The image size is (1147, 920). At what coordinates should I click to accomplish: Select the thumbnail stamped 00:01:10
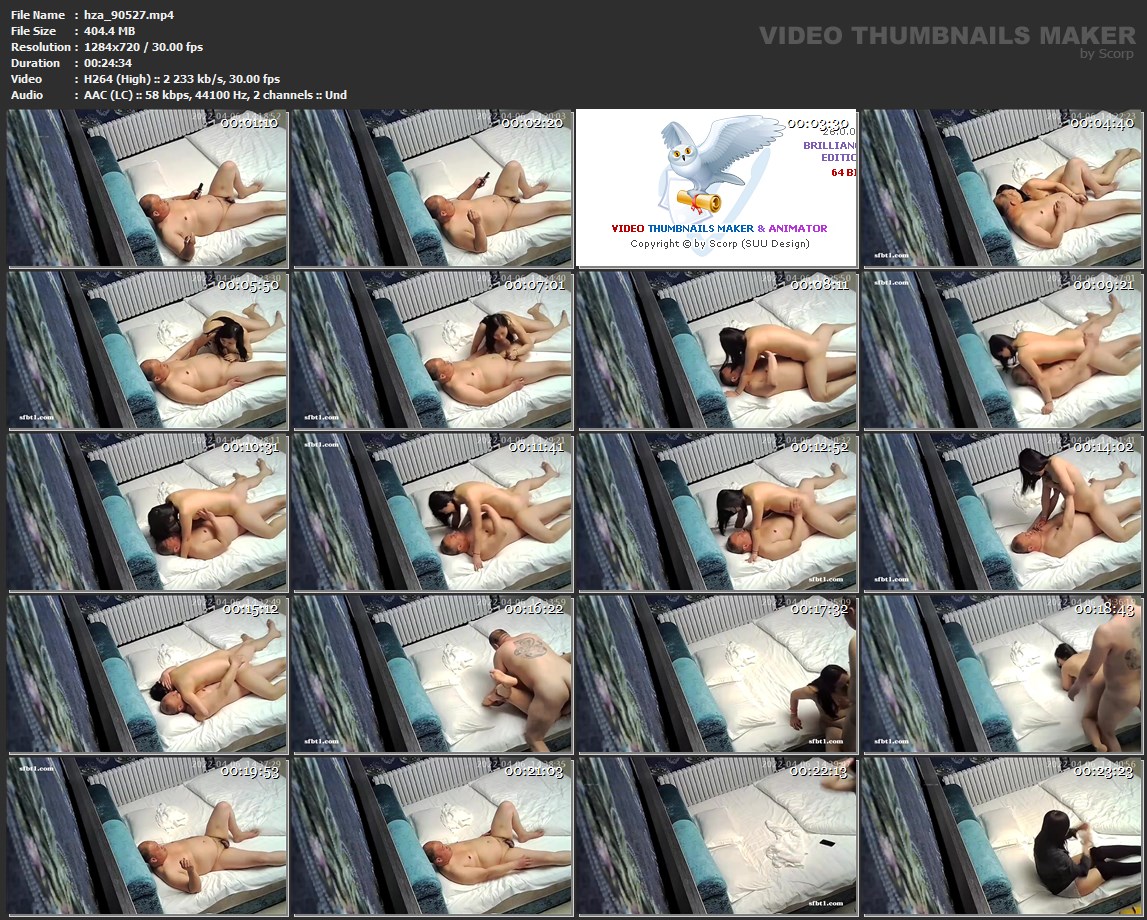point(148,188)
